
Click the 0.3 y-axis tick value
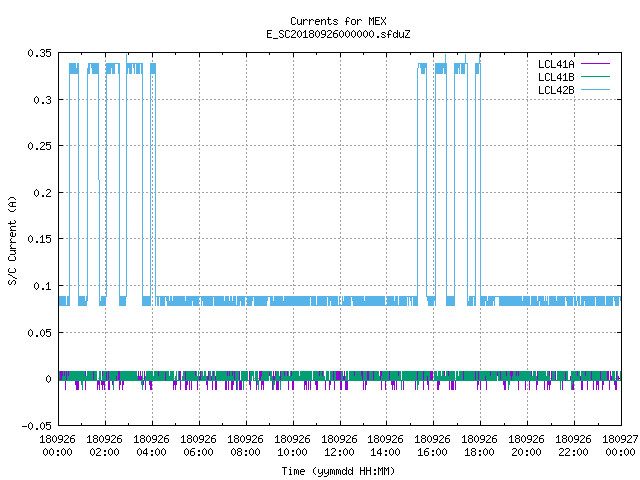(42, 100)
